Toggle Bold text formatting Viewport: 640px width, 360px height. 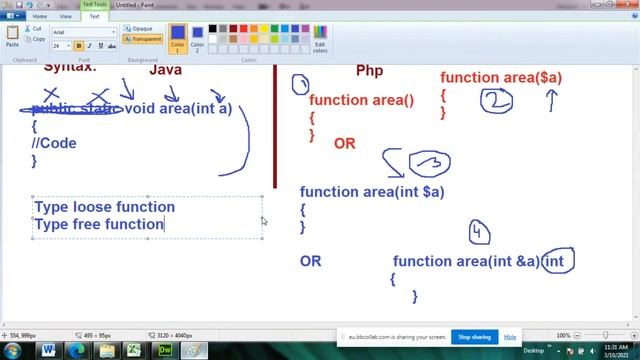click(x=79, y=46)
